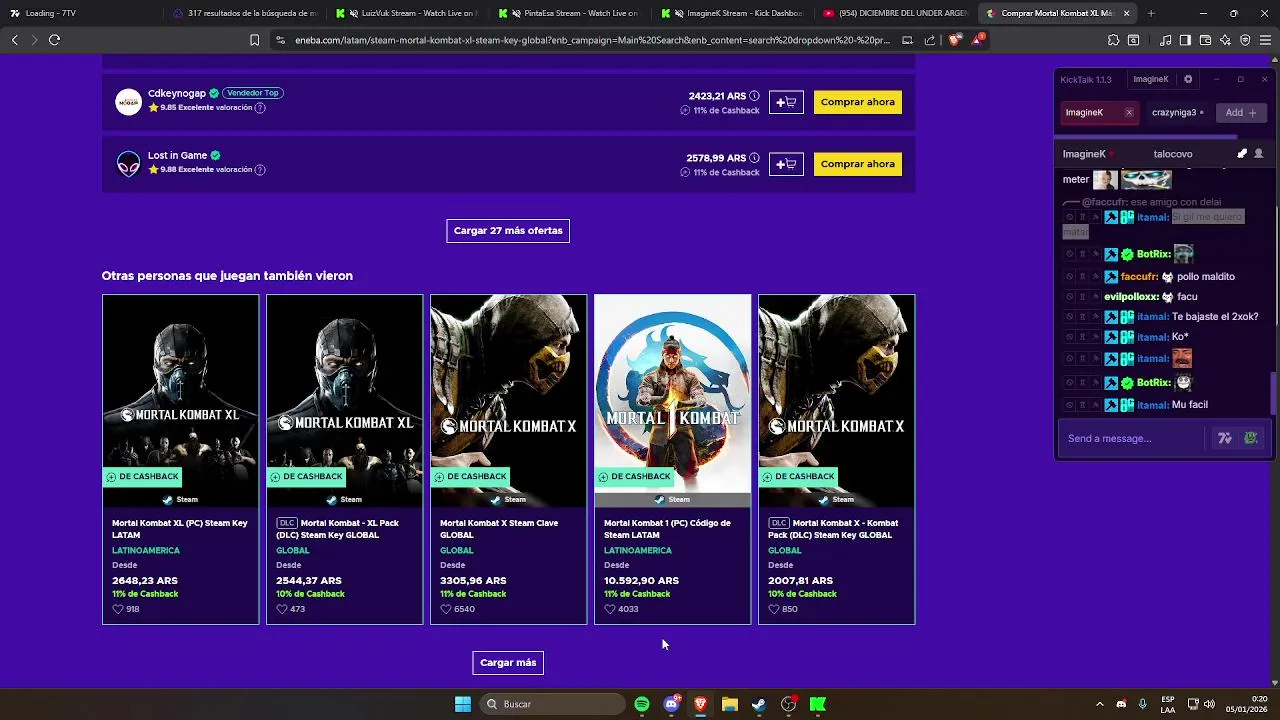The height and width of the screenshot is (720, 1280).
Task: Click Brave Rewards triangle icon
Action: click(978, 40)
